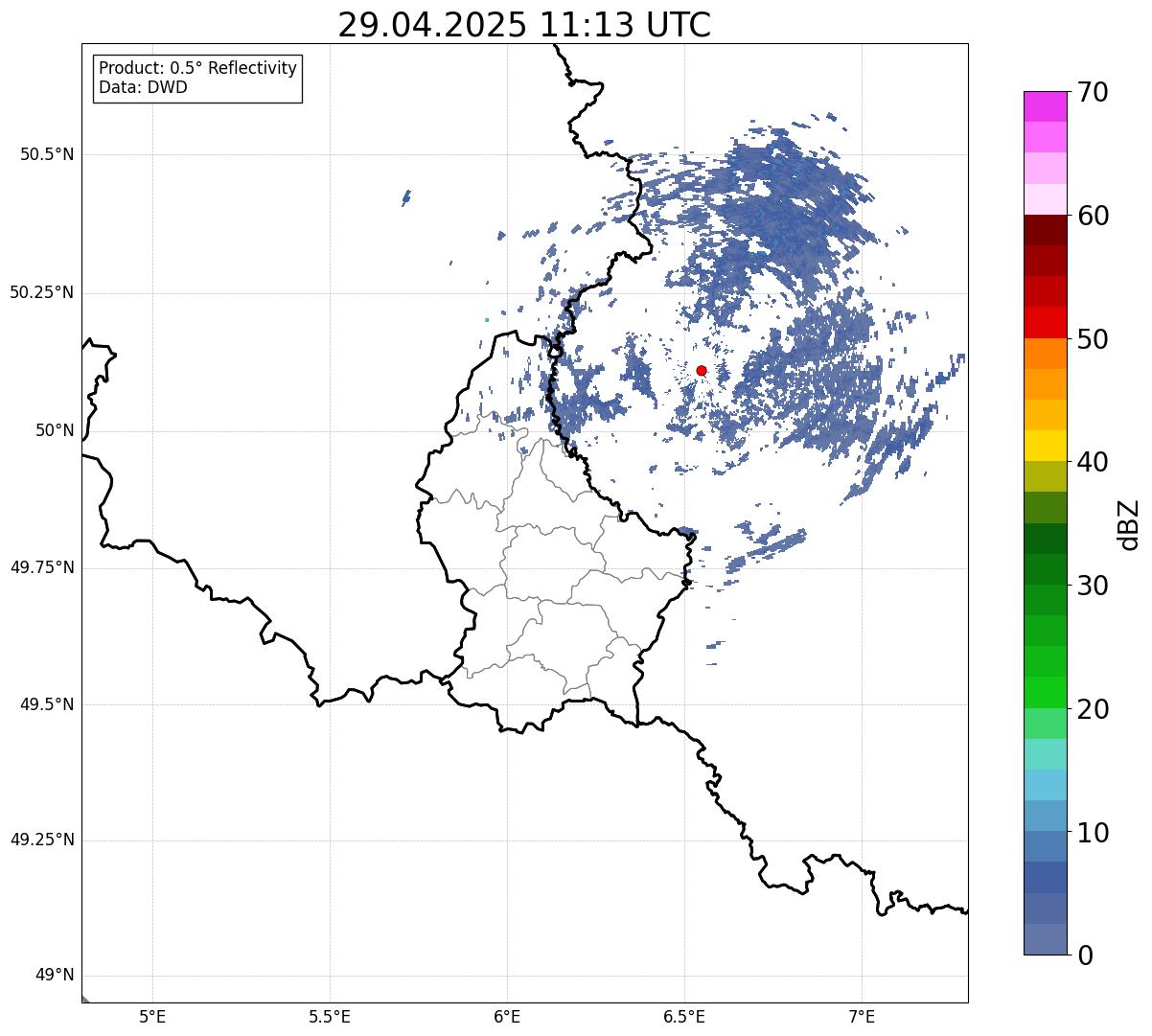Click the 49.5°N latitude label
This screenshot has height=1036, width=1152.
46,704
